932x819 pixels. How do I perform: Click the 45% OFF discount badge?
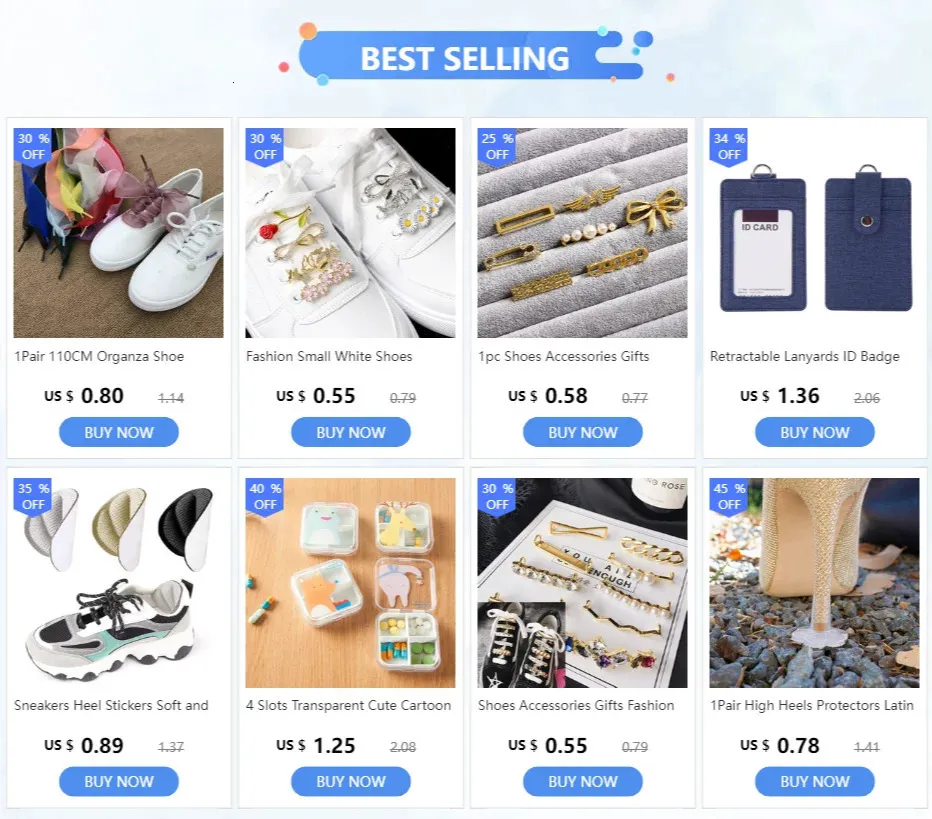point(729,497)
